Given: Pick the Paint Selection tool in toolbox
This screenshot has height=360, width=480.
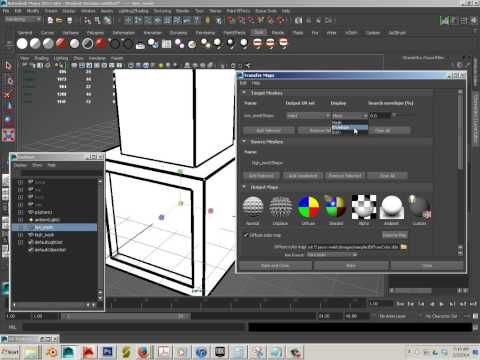Looking at the screenshot, I should pyautogui.click(x=8, y=94).
